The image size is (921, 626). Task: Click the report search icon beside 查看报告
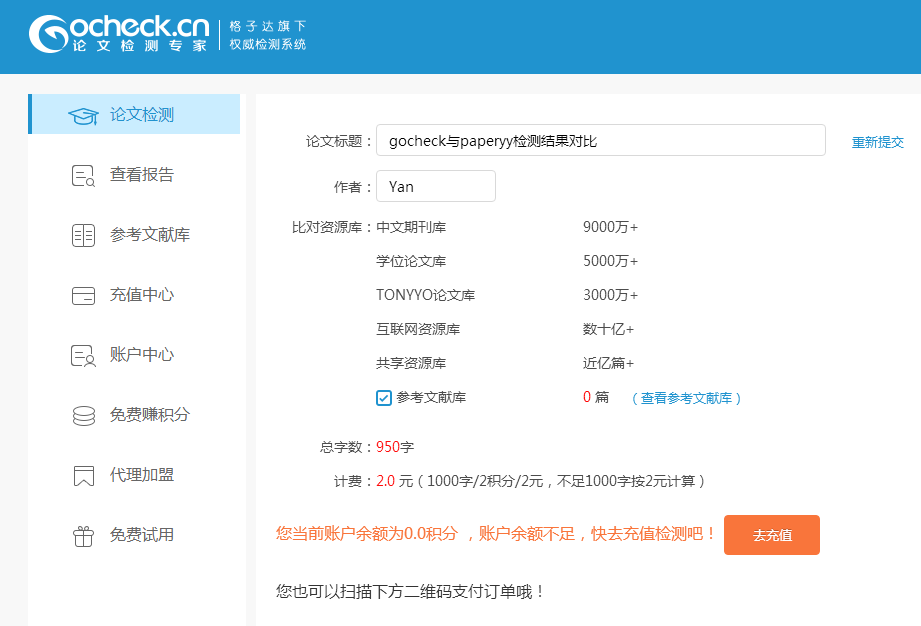(x=83, y=176)
